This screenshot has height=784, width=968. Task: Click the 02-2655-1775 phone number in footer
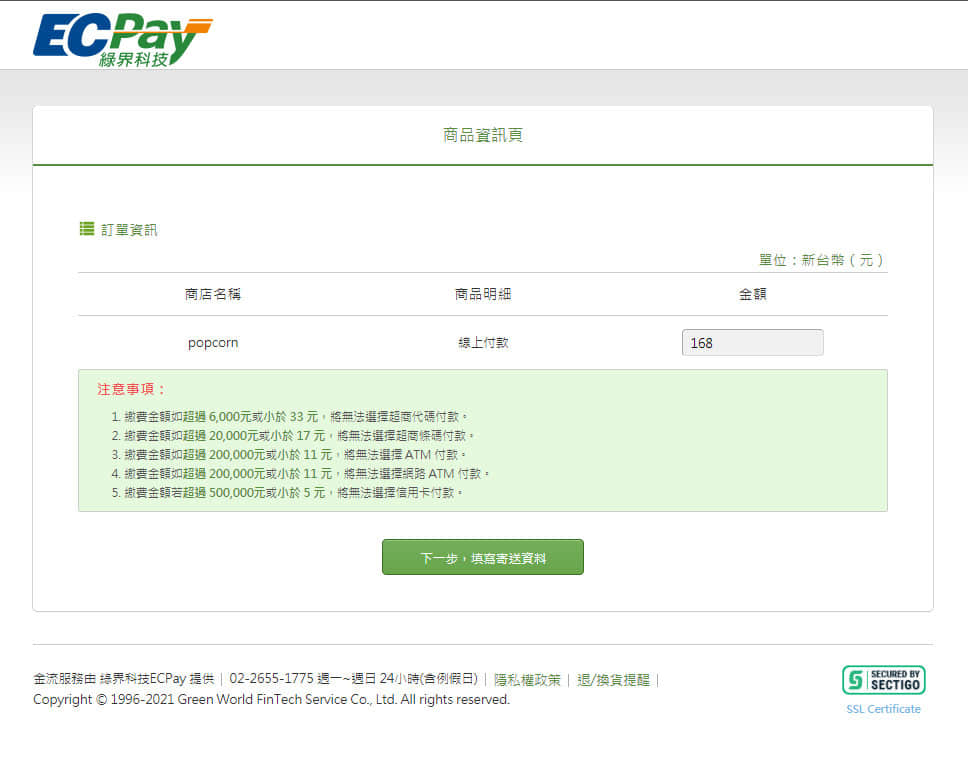click(x=271, y=680)
